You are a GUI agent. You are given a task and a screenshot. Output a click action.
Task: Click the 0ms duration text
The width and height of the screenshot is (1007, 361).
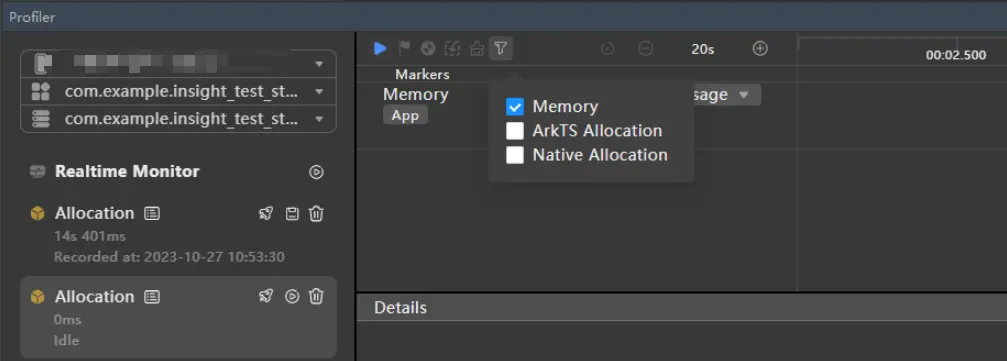(x=68, y=319)
